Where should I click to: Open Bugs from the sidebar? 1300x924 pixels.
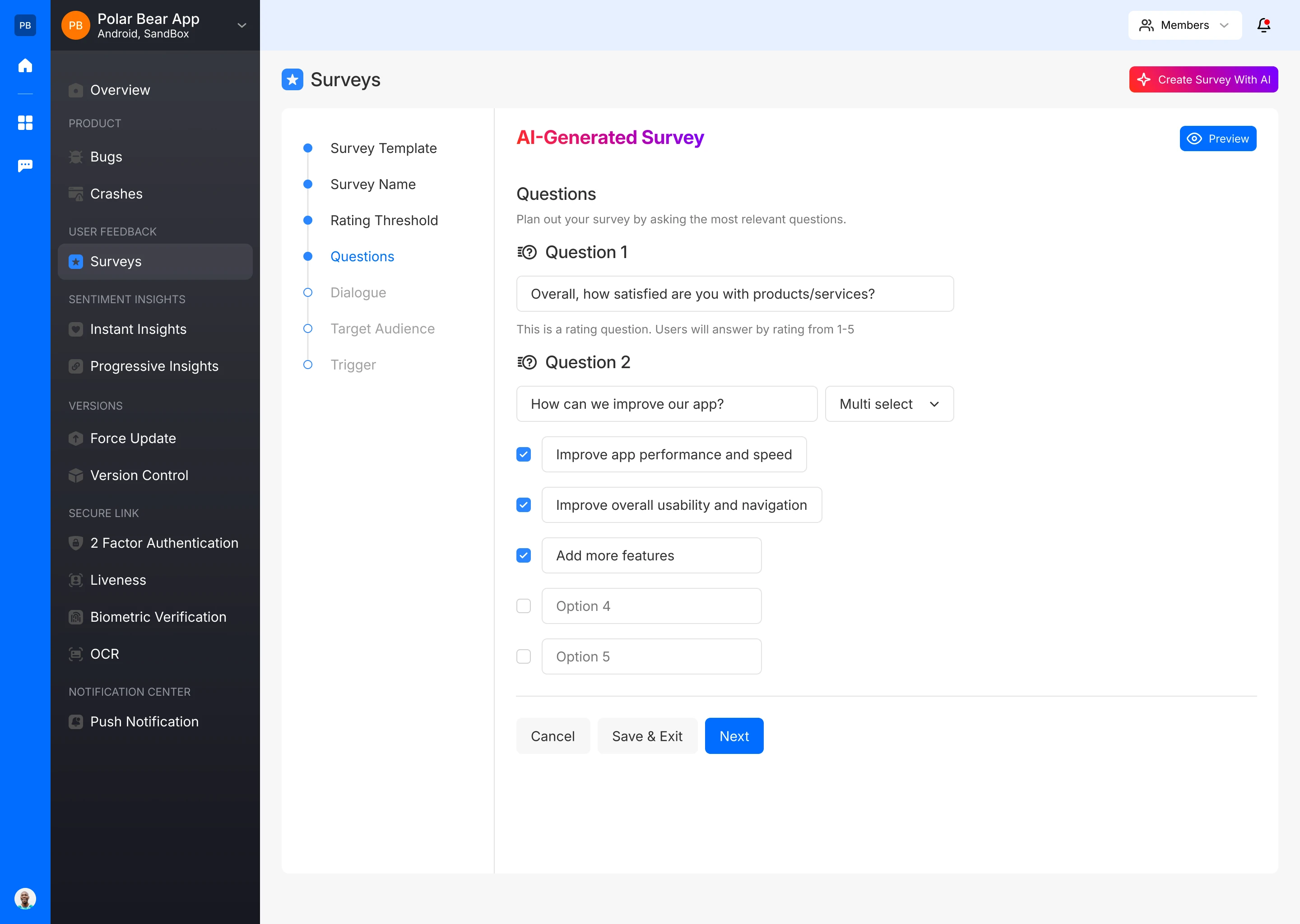pyautogui.click(x=106, y=157)
